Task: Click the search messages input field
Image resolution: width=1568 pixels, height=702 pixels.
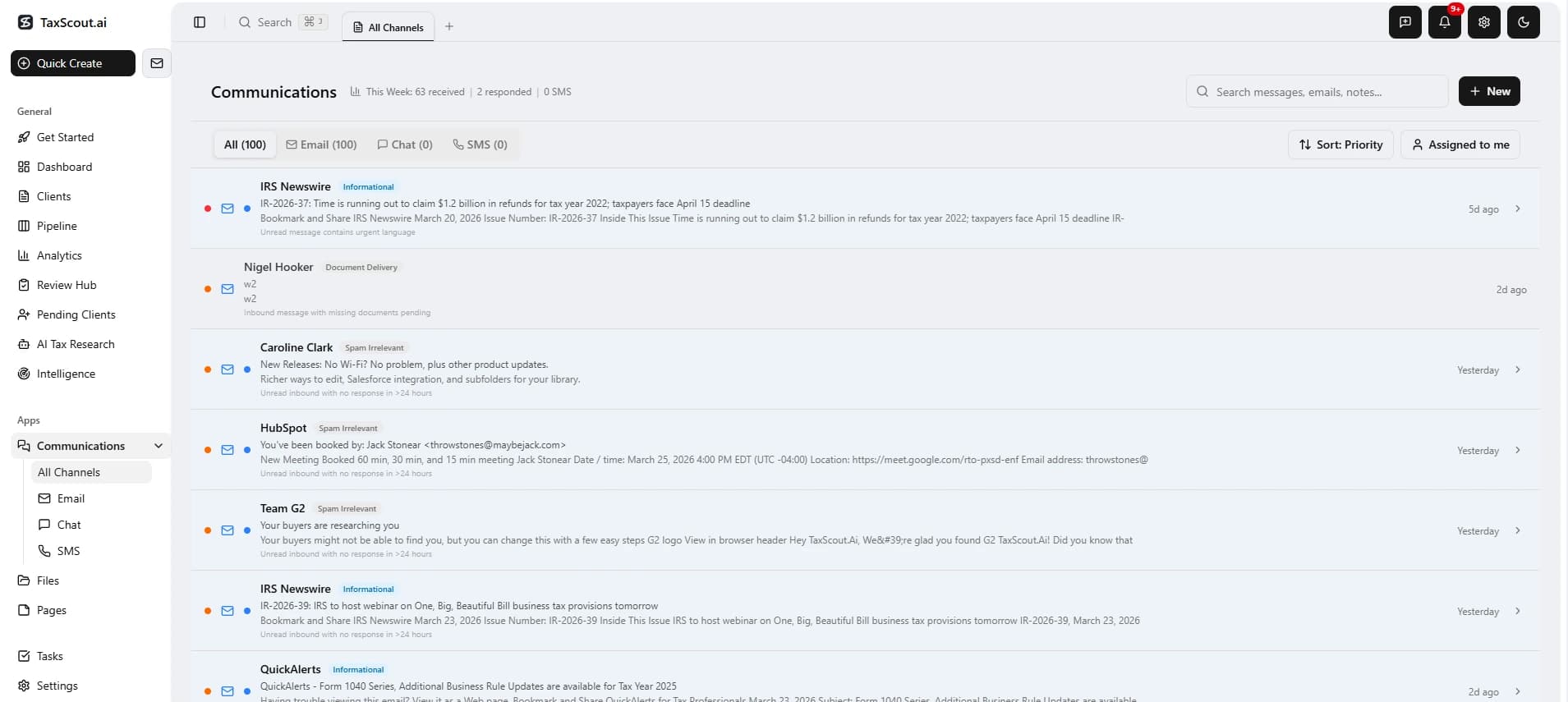Action: (1317, 91)
